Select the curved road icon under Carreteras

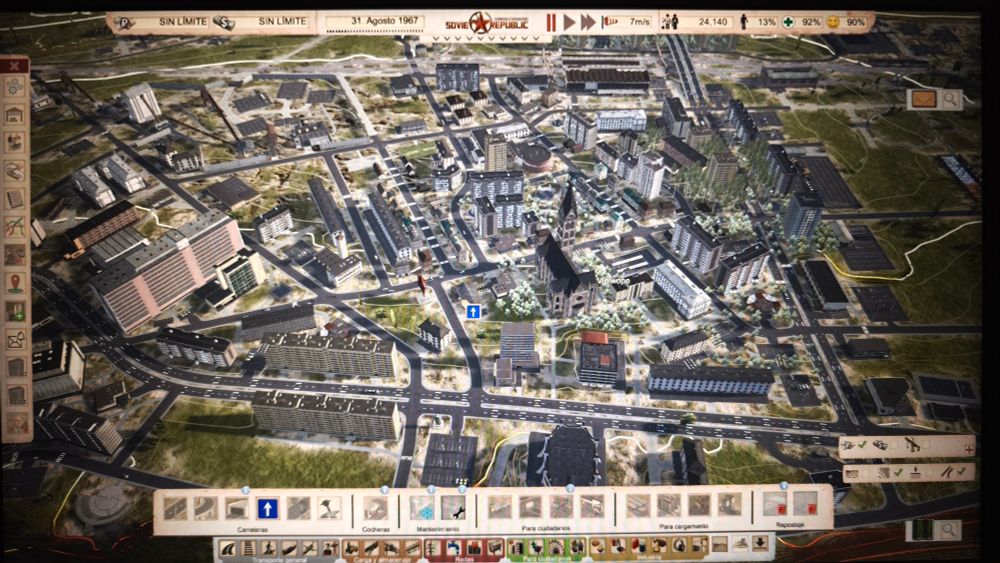pyautogui.click(x=205, y=509)
